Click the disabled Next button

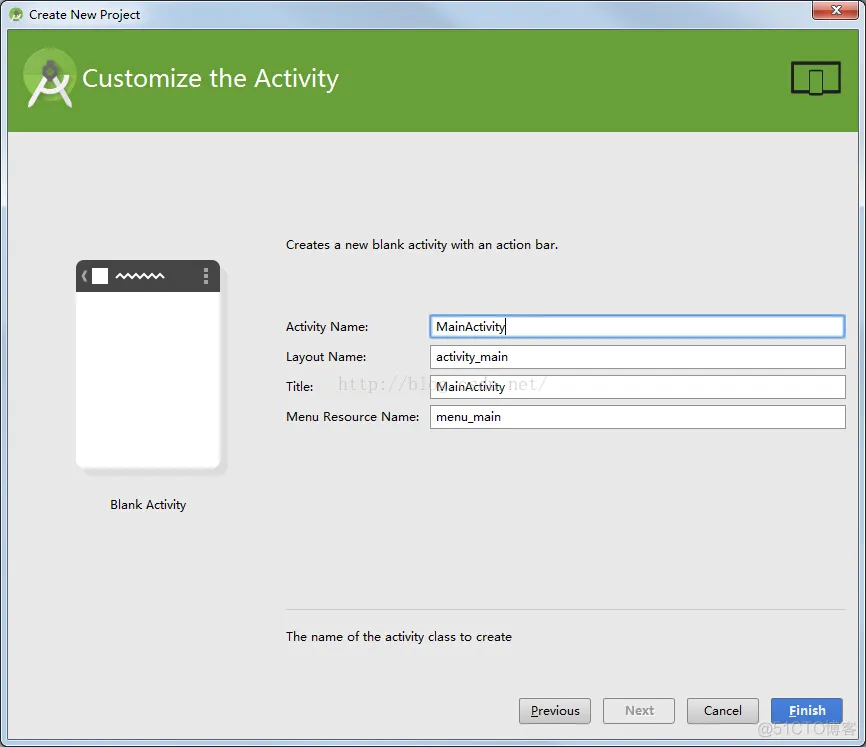[638, 711]
